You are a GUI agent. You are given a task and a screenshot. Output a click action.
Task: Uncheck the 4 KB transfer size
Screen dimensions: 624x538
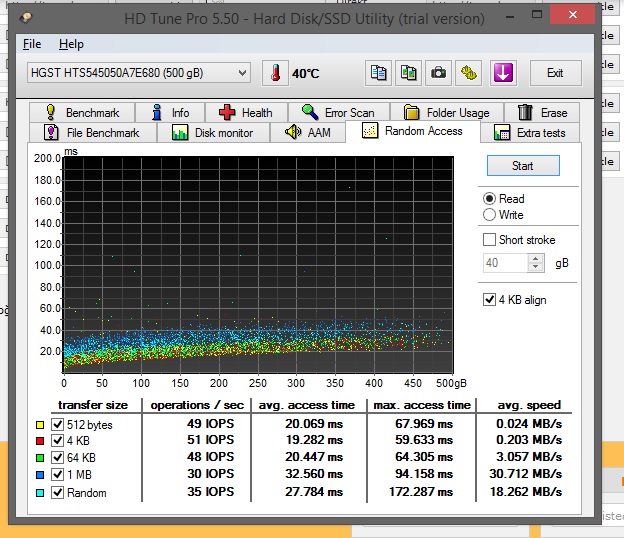pyautogui.click(x=58, y=441)
